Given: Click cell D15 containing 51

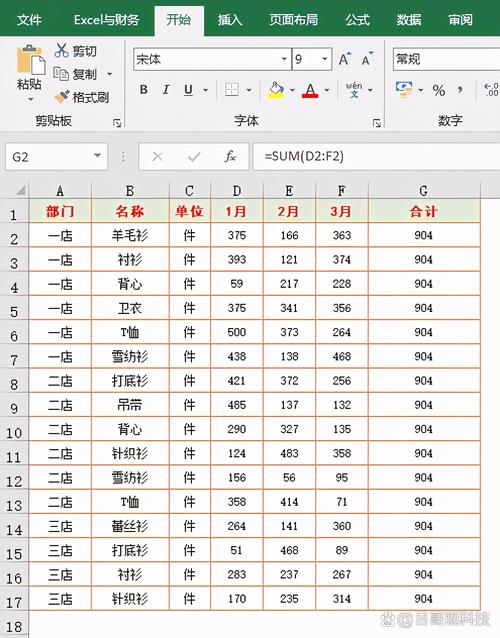Looking at the screenshot, I should (x=237, y=550).
